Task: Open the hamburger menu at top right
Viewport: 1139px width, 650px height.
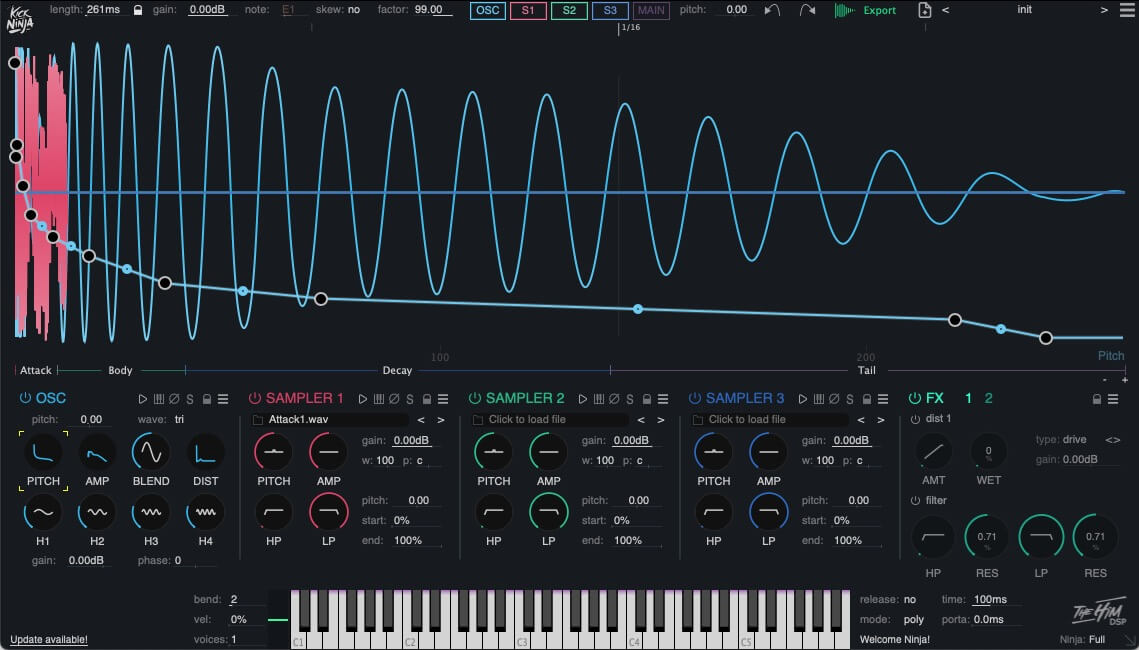Action: click(x=1125, y=10)
